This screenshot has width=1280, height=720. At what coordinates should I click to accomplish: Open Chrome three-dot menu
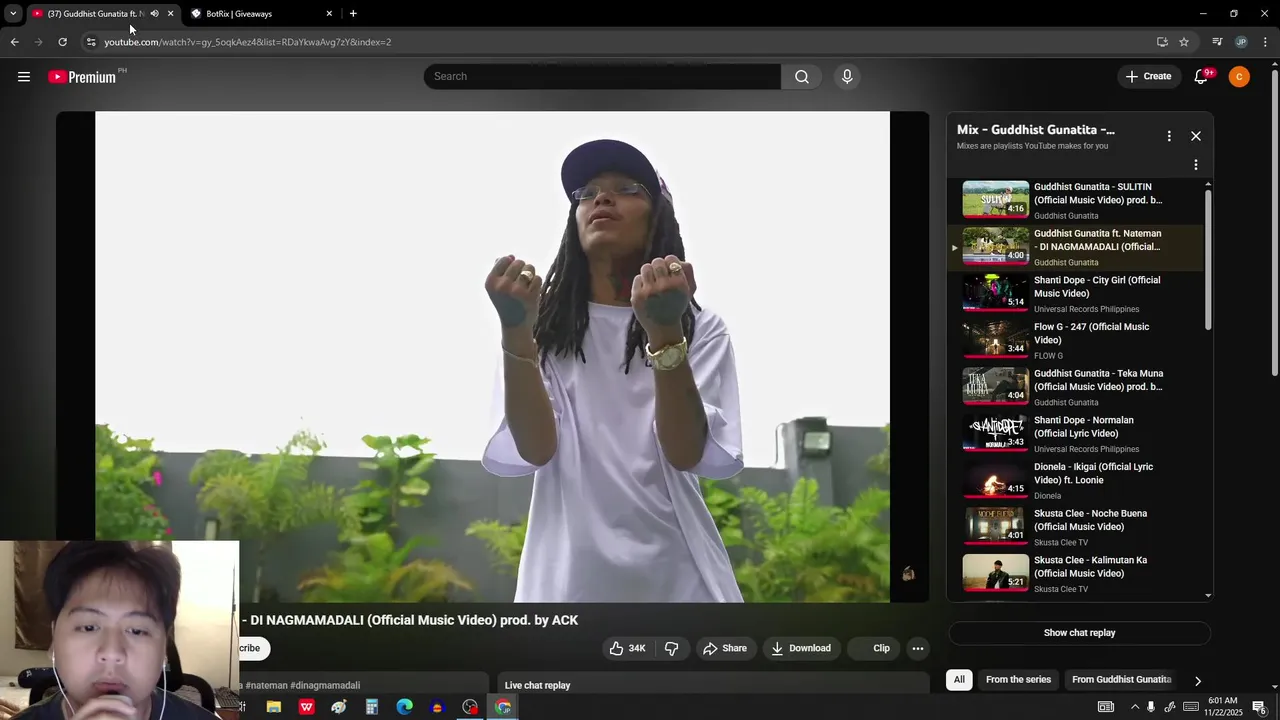[x=1265, y=42]
